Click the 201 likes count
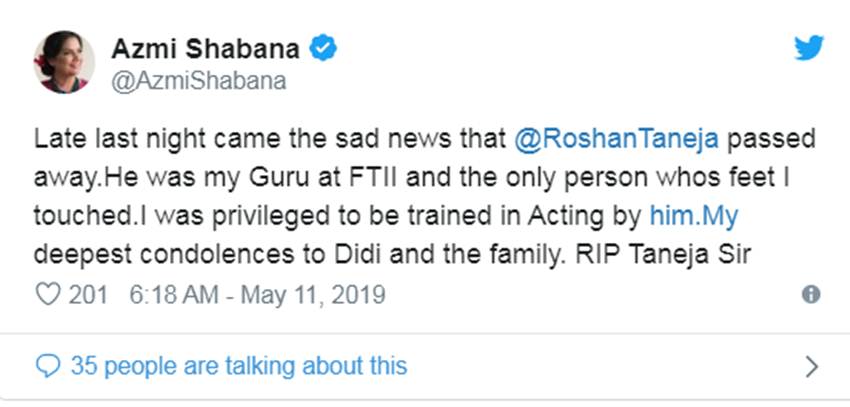 pos(87,295)
